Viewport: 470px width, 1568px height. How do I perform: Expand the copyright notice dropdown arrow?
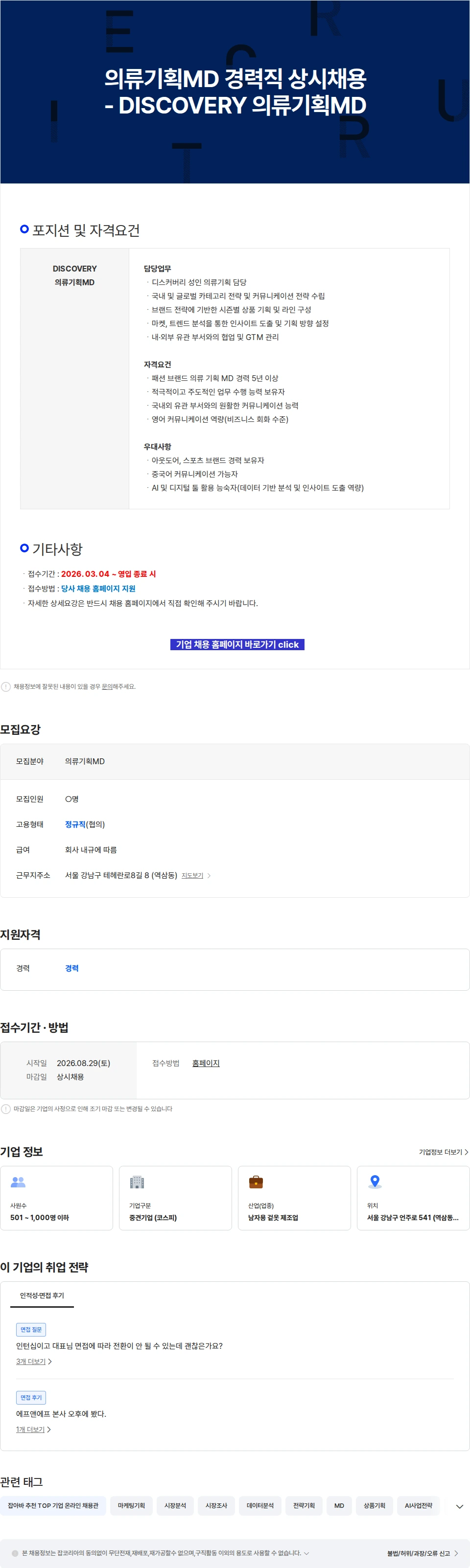306,1553
